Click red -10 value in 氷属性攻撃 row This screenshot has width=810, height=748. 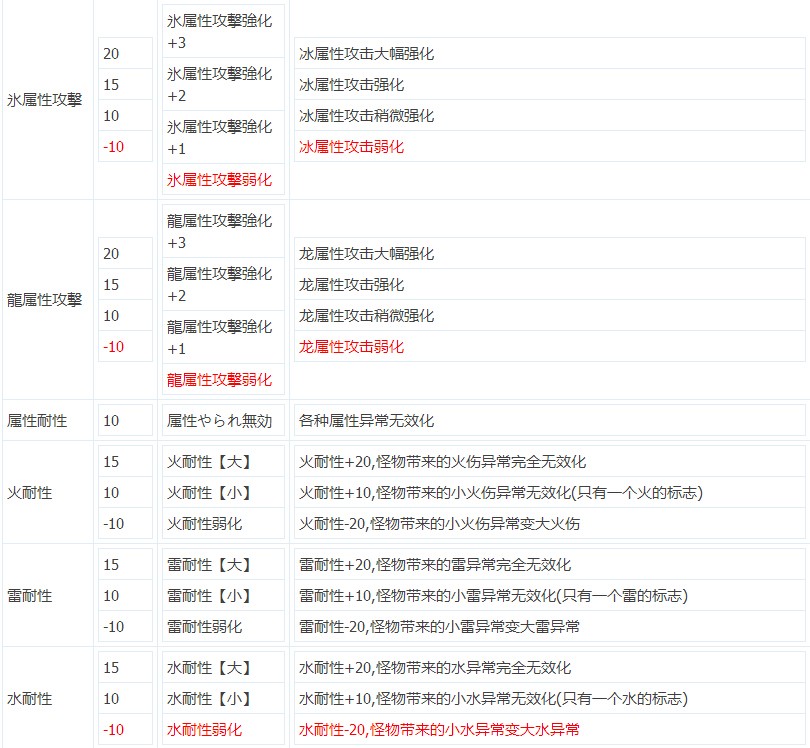point(125,146)
